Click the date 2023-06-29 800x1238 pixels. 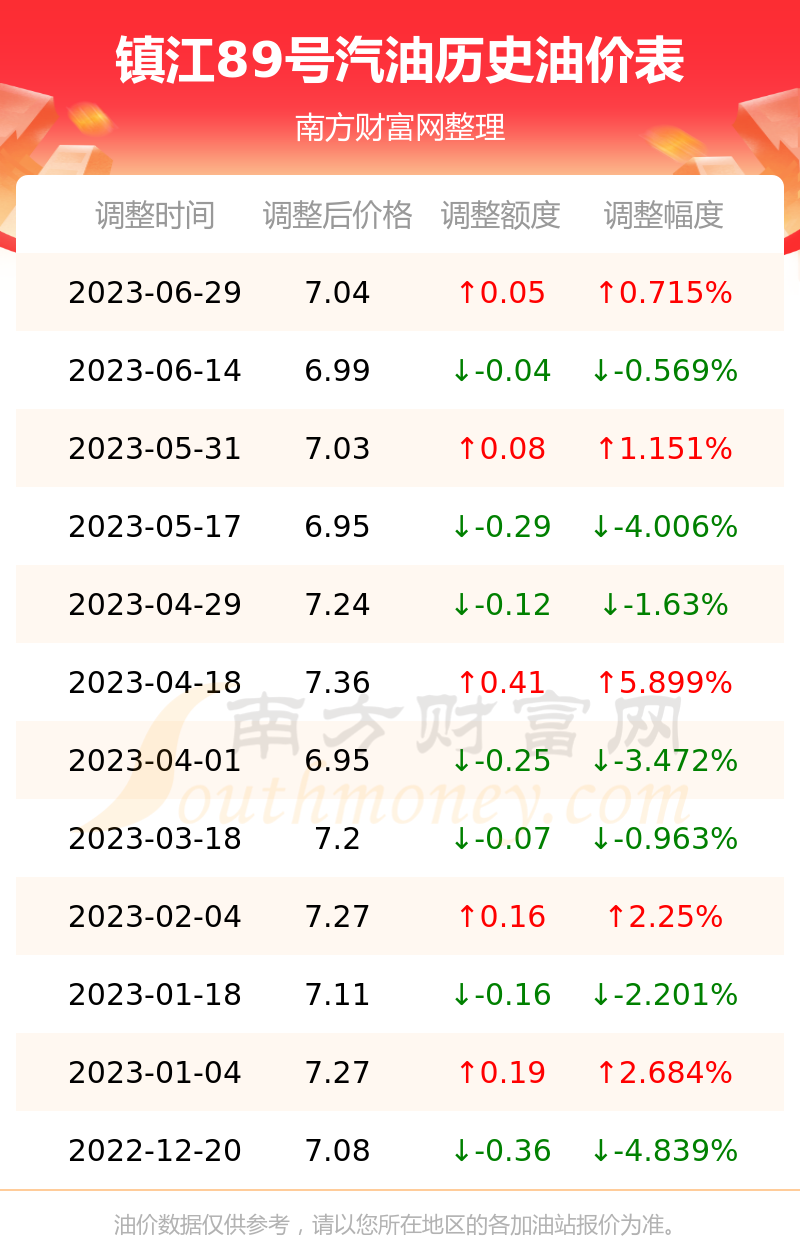click(x=155, y=293)
